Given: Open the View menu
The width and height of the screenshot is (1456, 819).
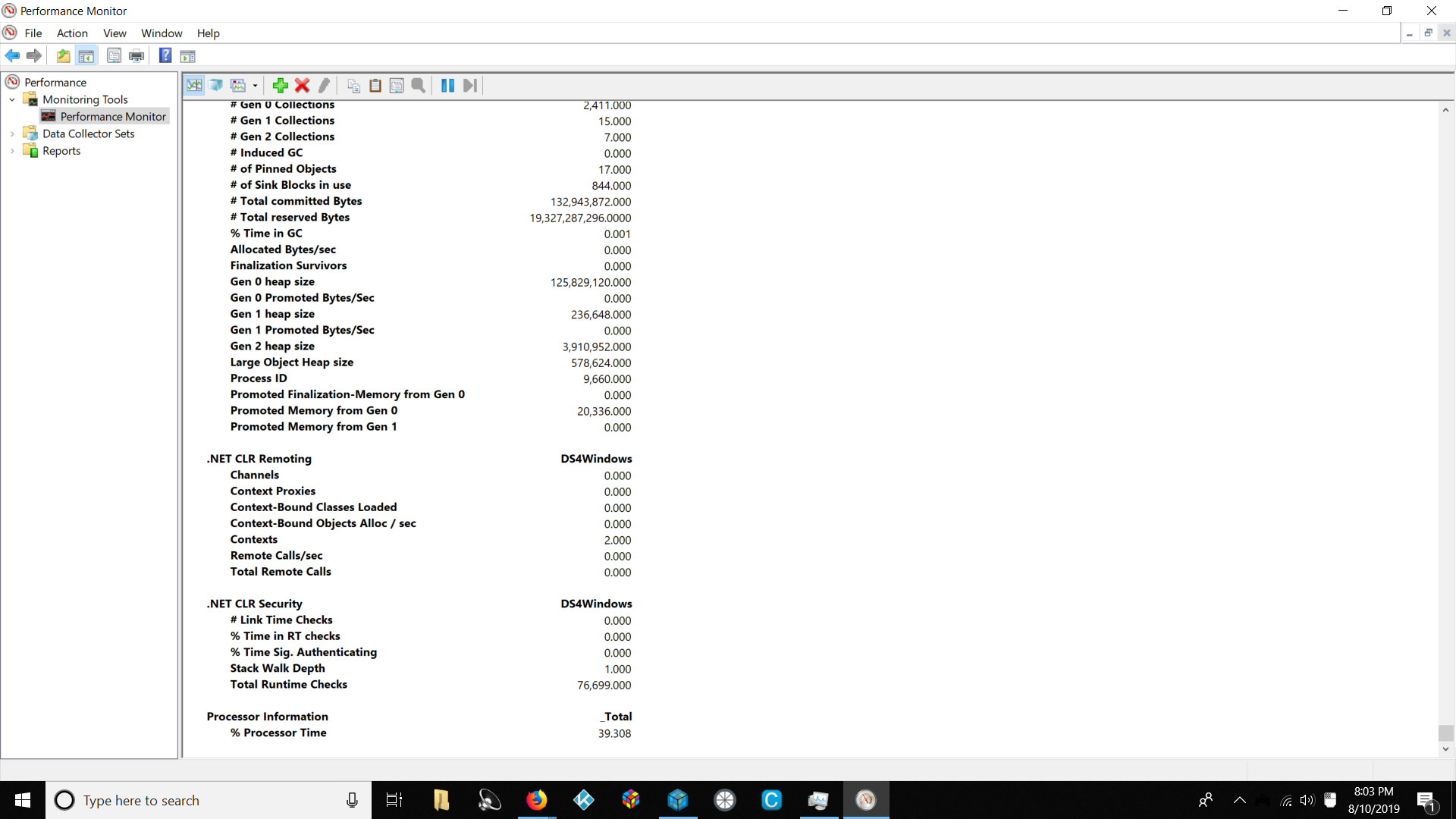Looking at the screenshot, I should [x=114, y=33].
